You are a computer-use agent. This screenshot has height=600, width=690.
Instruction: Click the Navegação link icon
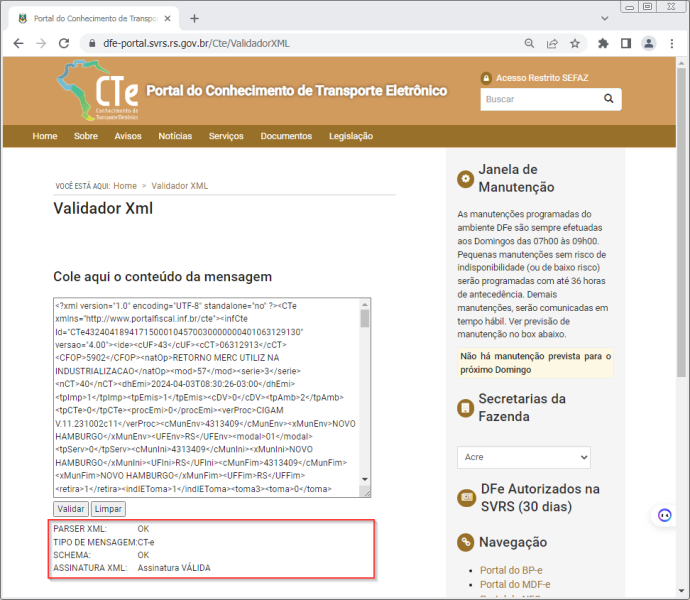click(466, 542)
